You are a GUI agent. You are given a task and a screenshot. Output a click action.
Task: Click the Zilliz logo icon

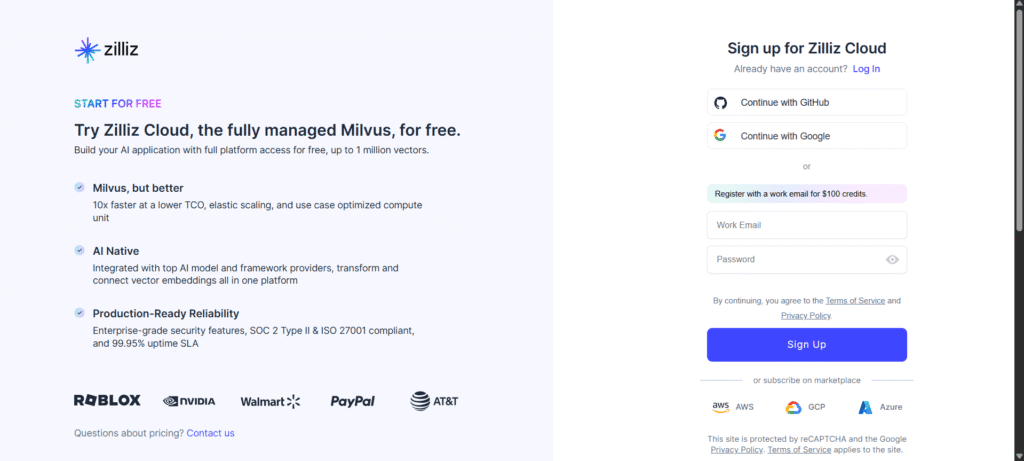[87, 50]
